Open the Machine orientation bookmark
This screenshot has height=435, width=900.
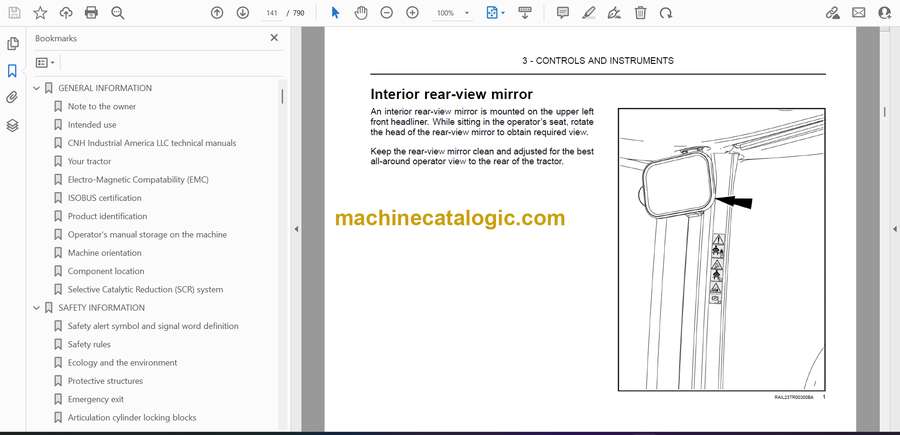click(104, 253)
